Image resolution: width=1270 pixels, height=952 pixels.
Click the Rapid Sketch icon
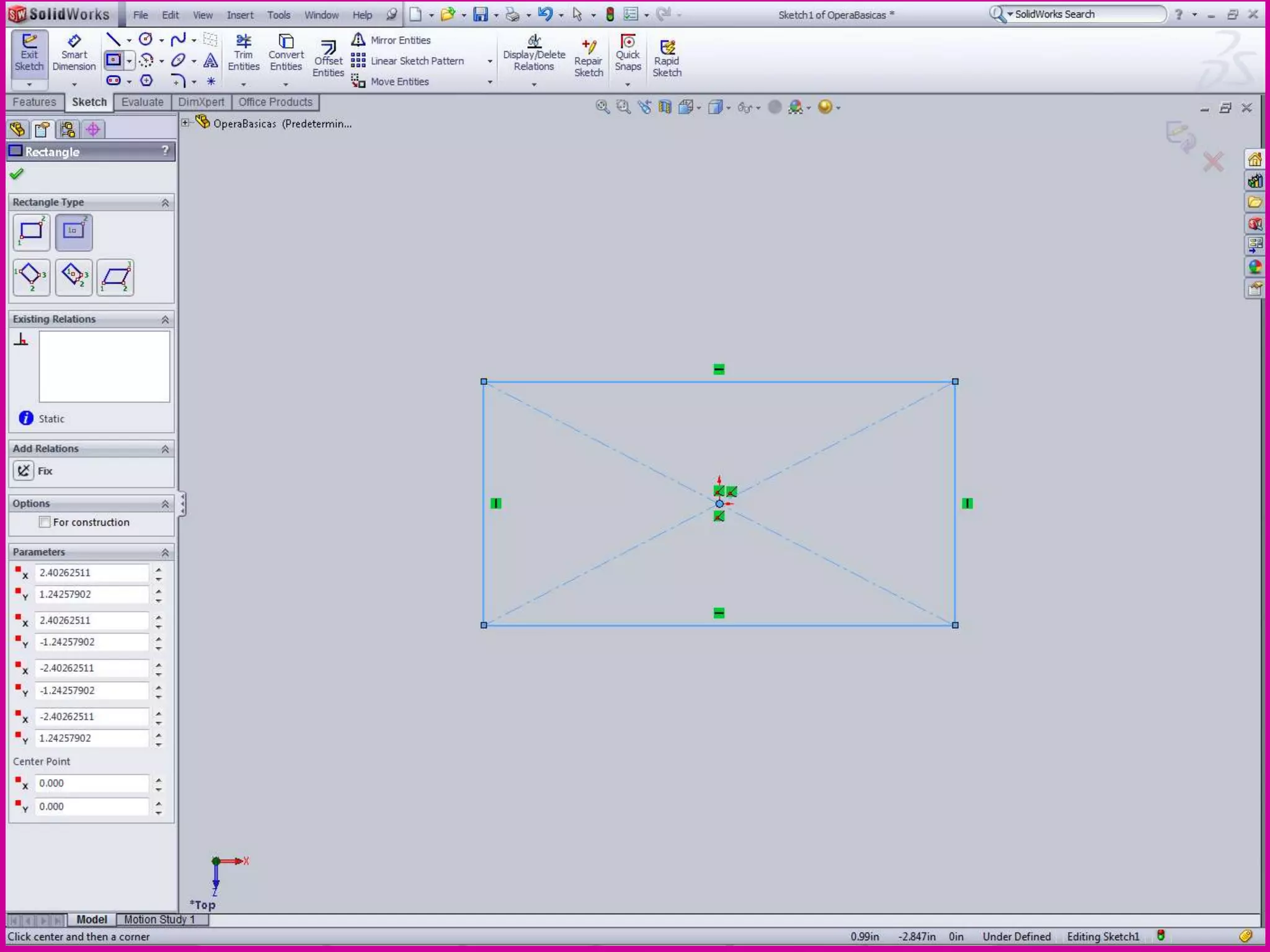pos(667,59)
